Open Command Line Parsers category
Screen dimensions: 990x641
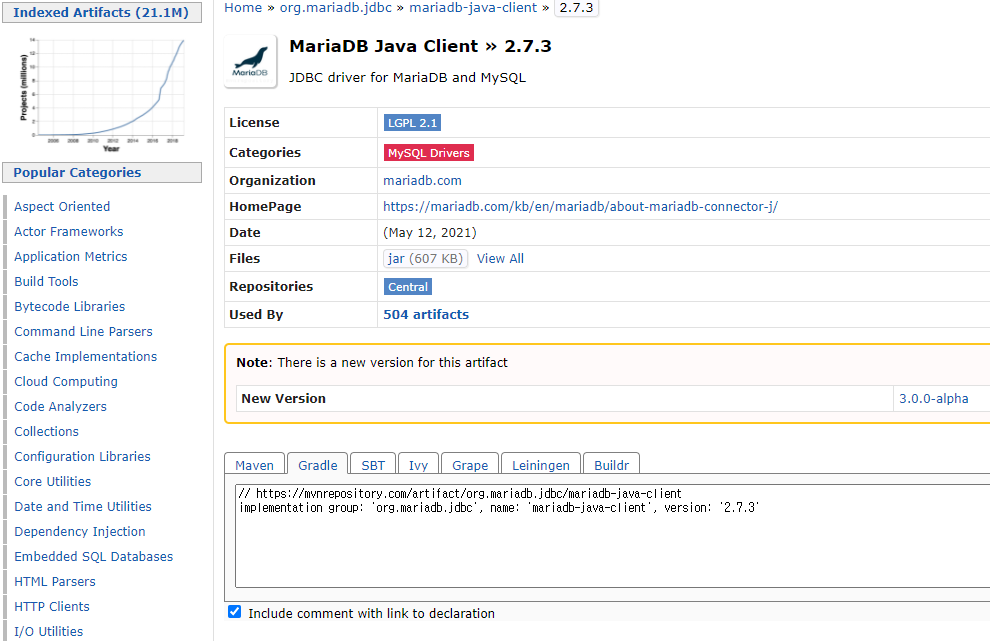[83, 332]
